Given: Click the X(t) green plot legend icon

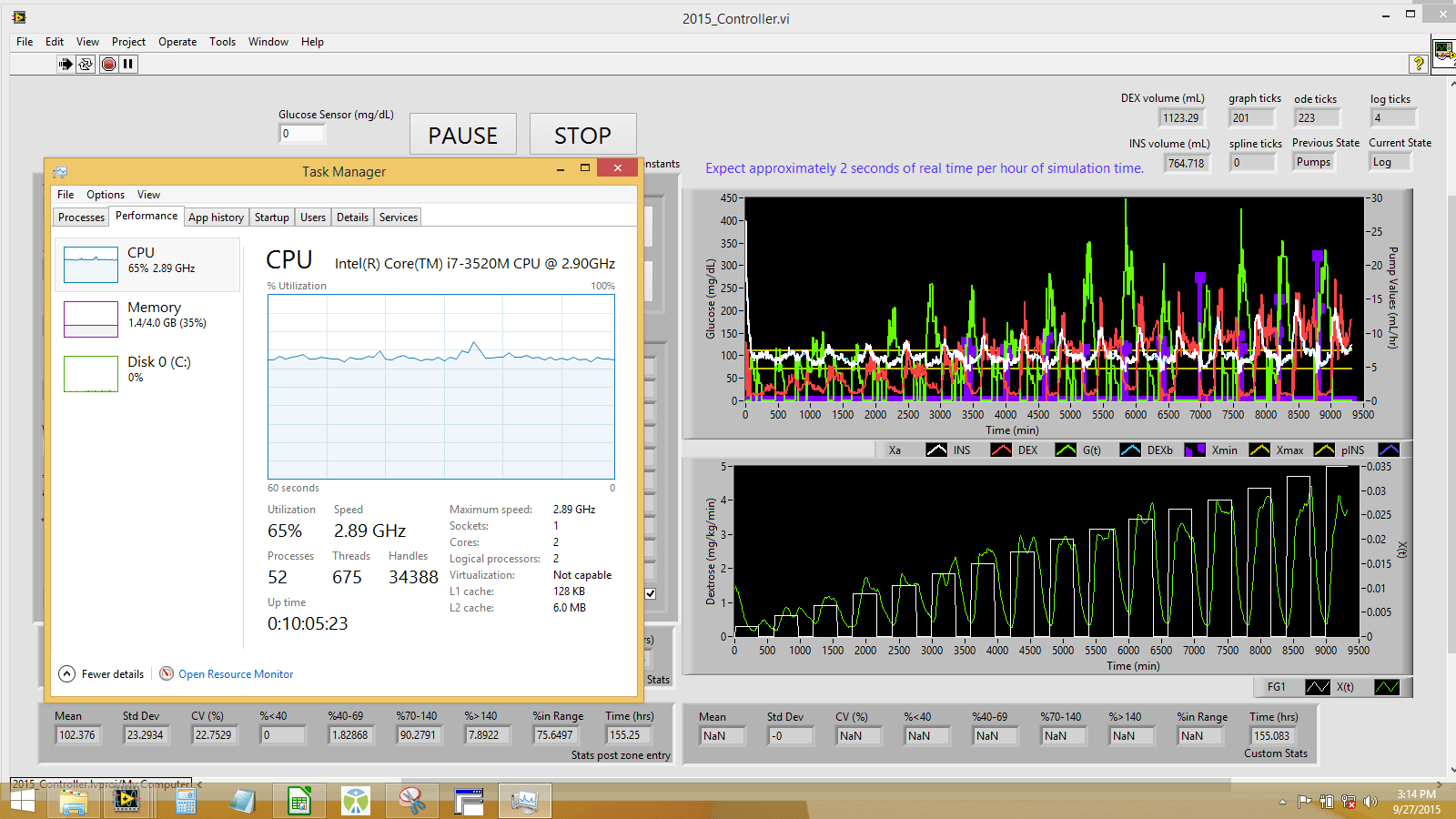Looking at the screenshot, I should tap(1387, 687).
